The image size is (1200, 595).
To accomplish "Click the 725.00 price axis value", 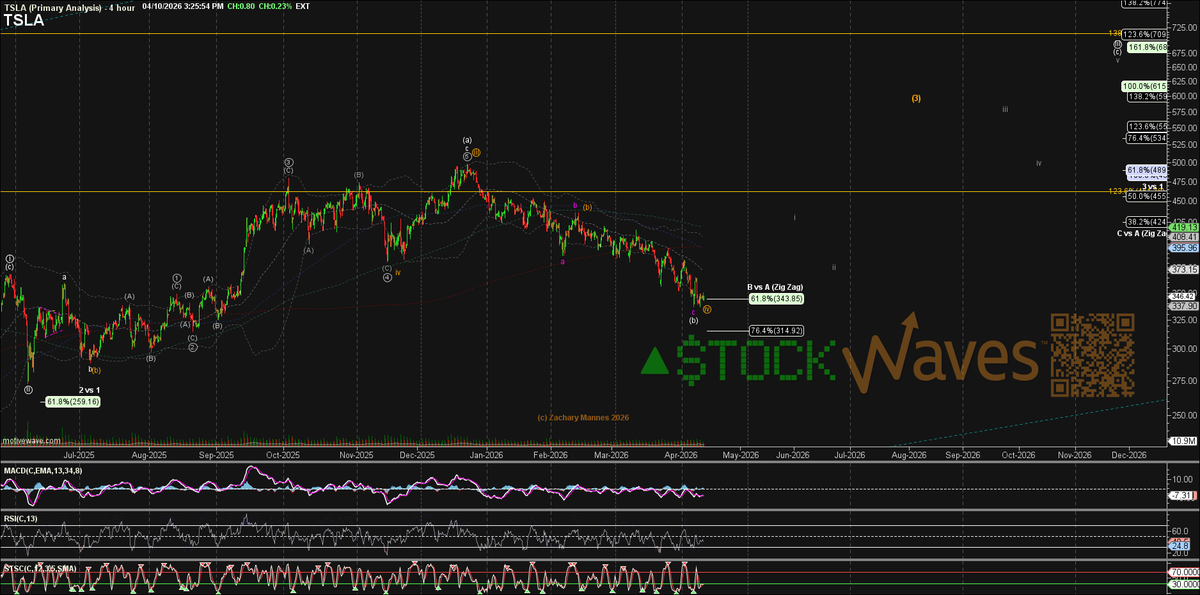I will pos(1183,27).
